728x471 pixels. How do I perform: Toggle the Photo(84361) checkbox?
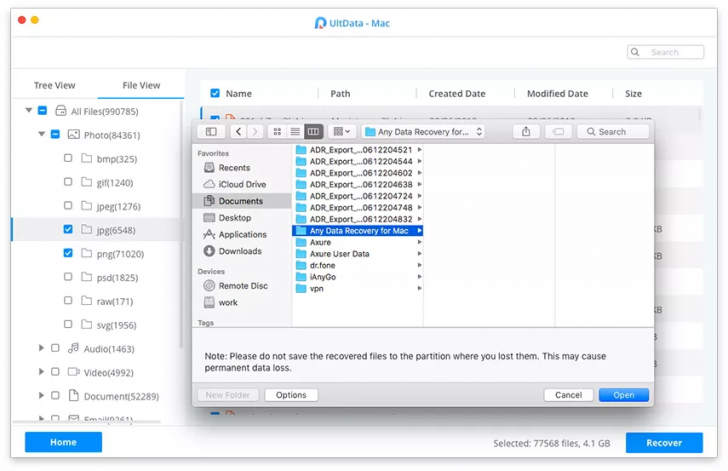55,134
